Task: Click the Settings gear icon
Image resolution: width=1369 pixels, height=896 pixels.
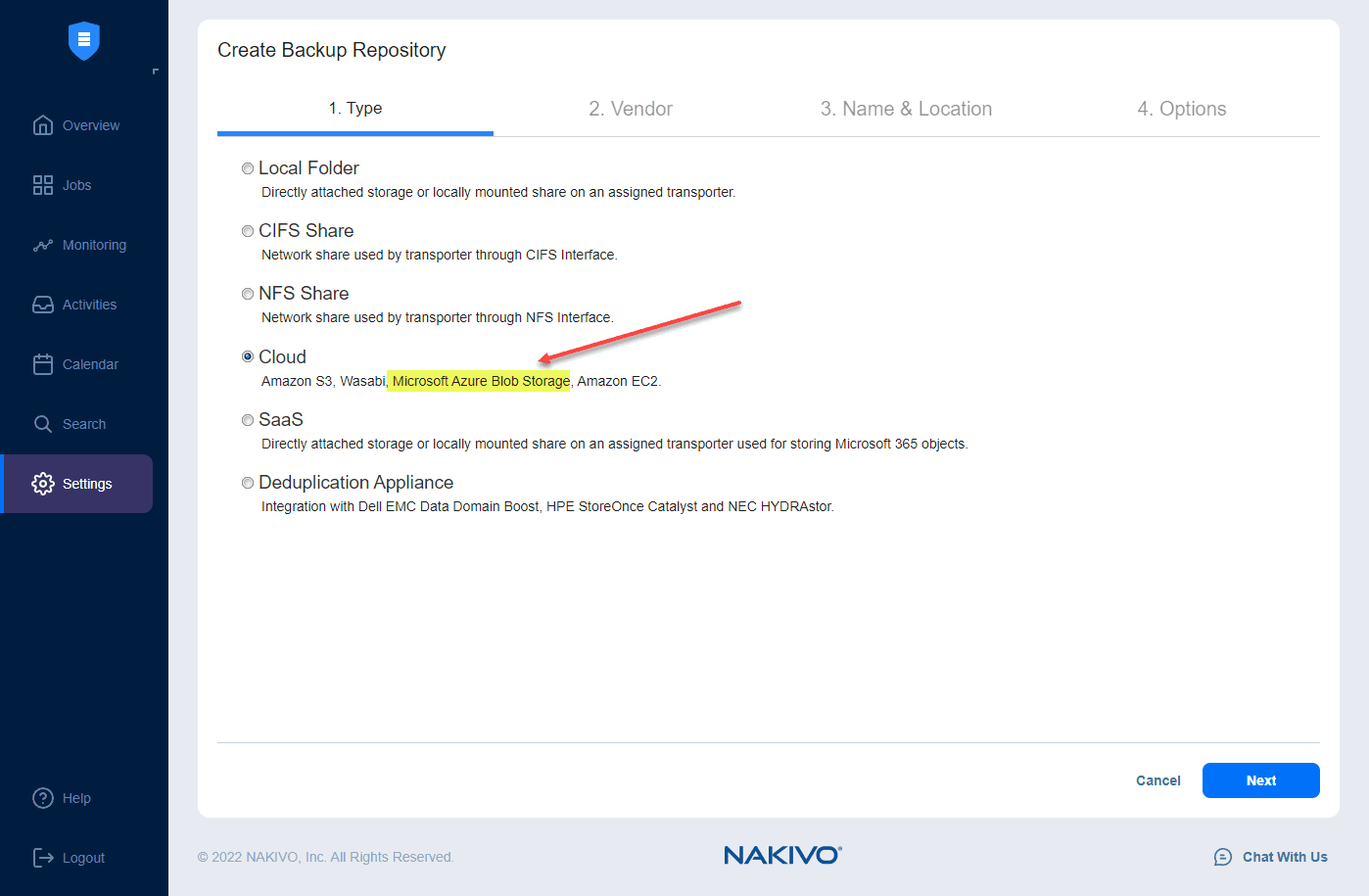Action: 43,484
